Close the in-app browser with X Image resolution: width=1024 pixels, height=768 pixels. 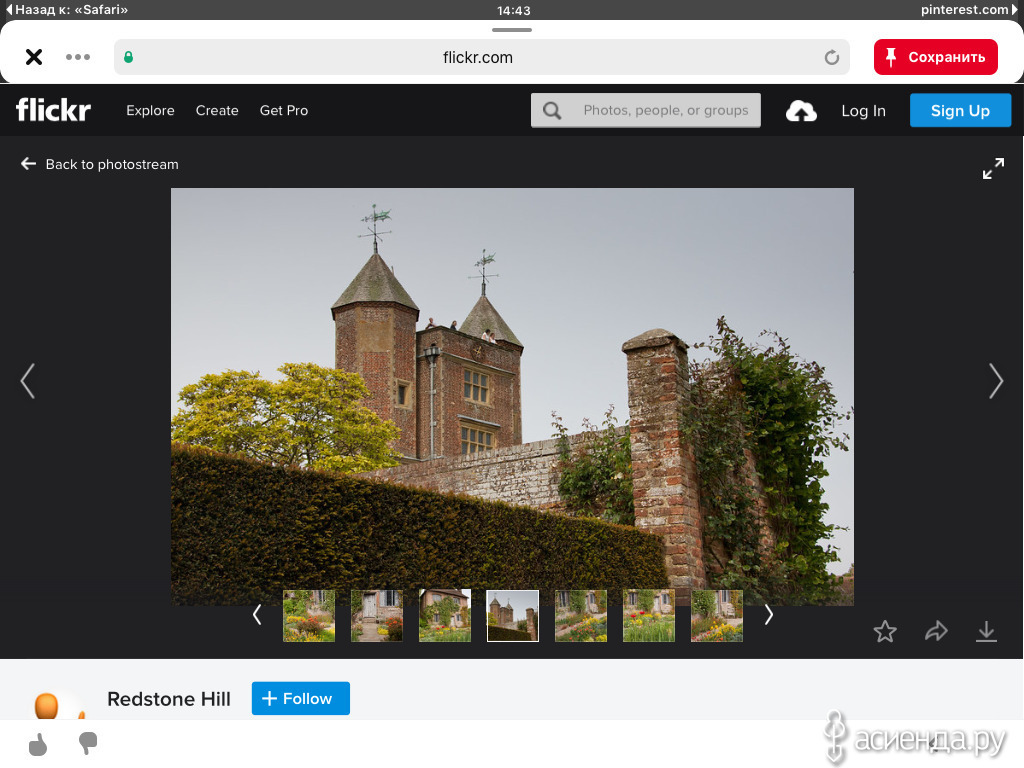coord(34,57)
